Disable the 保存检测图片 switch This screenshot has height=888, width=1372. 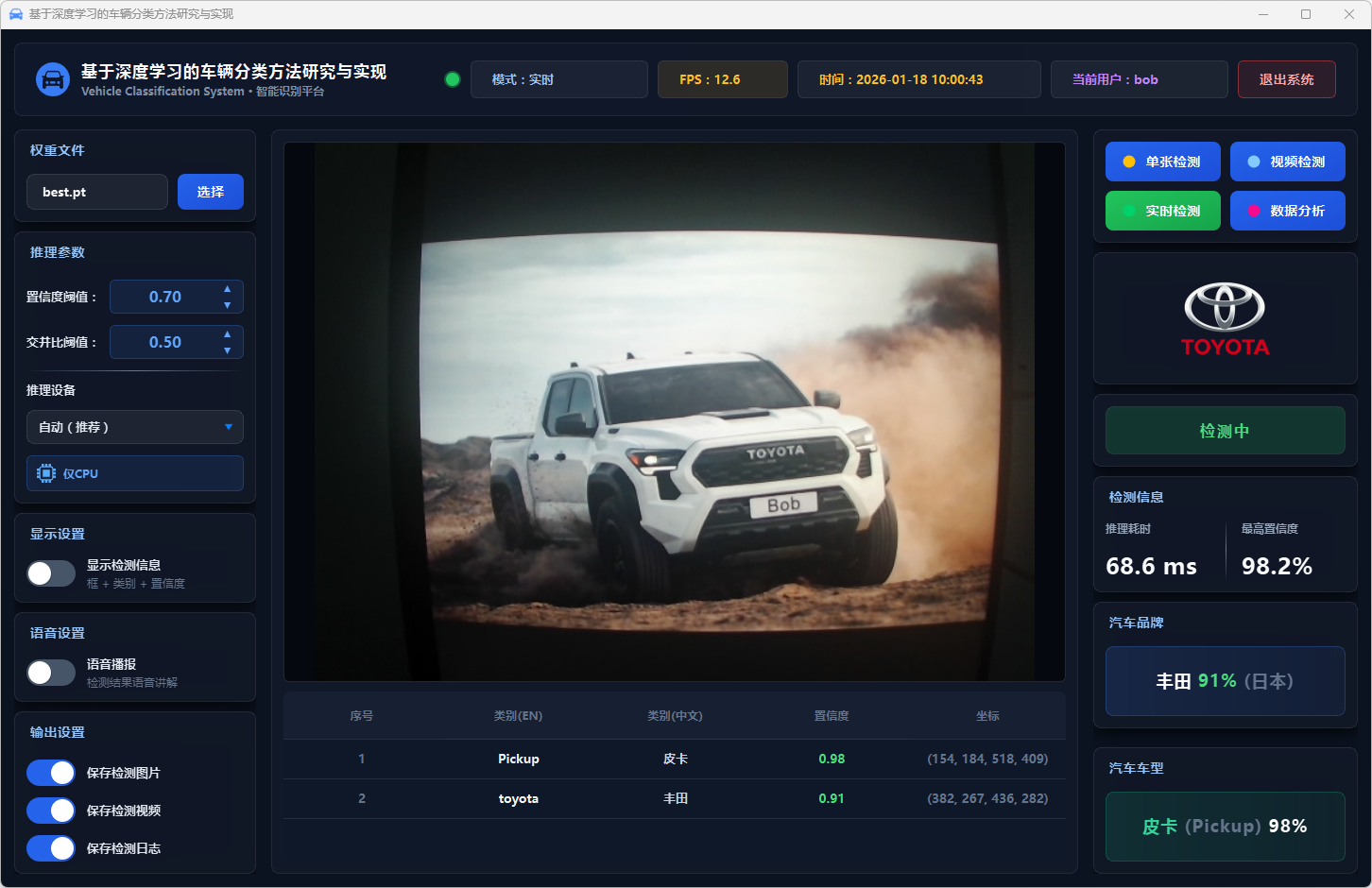coord(51,773)
